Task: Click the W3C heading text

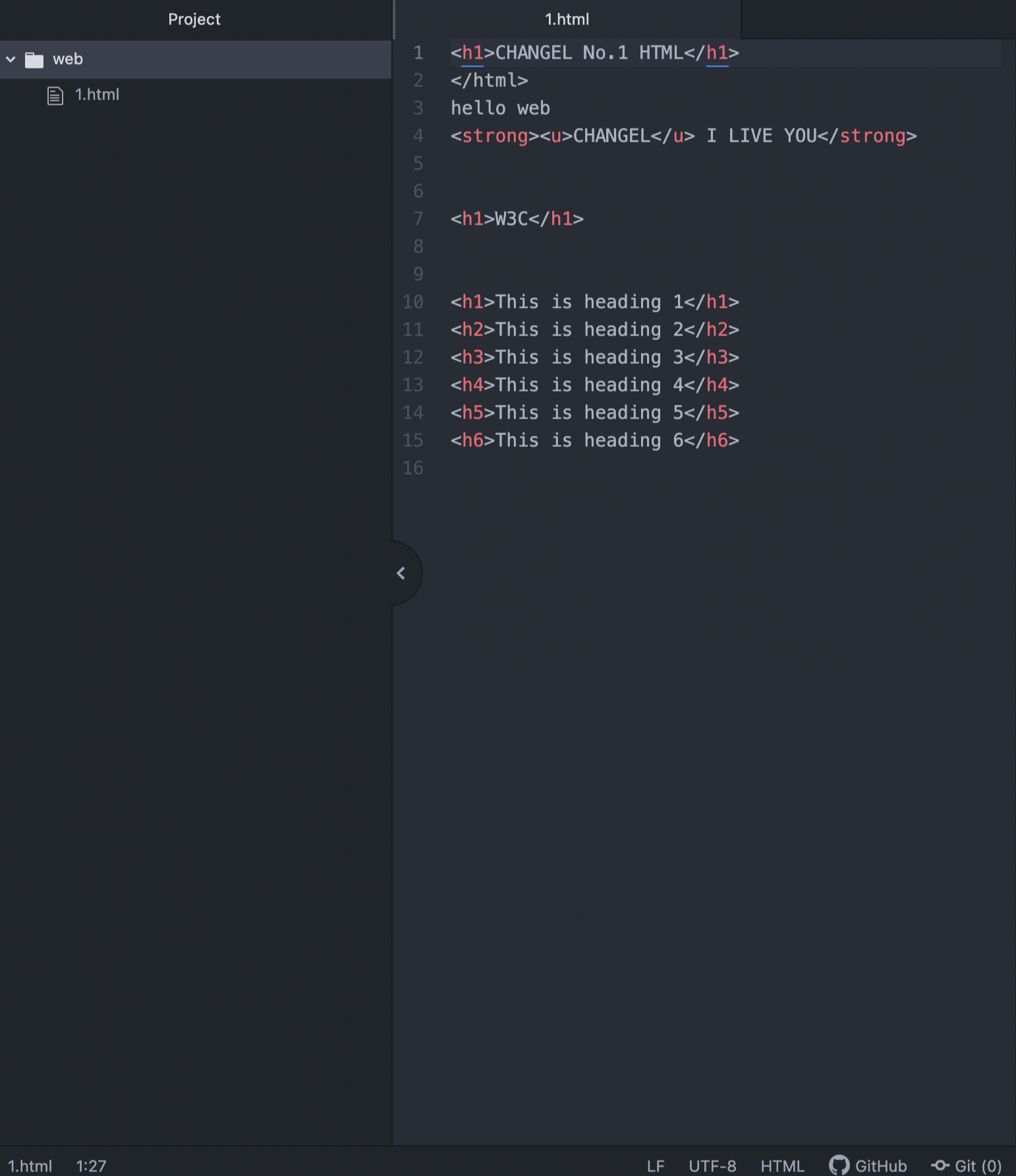Action: click(x=511, y=219)
